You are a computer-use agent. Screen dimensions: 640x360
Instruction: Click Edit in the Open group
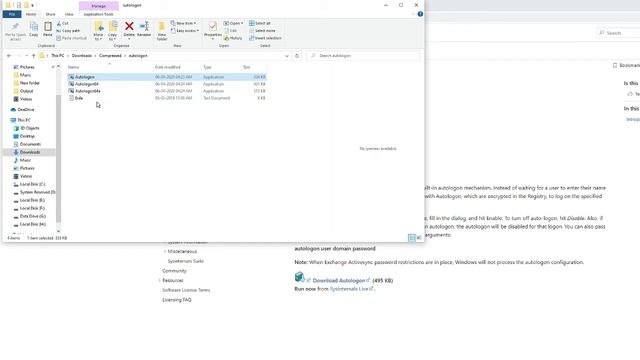231,31
